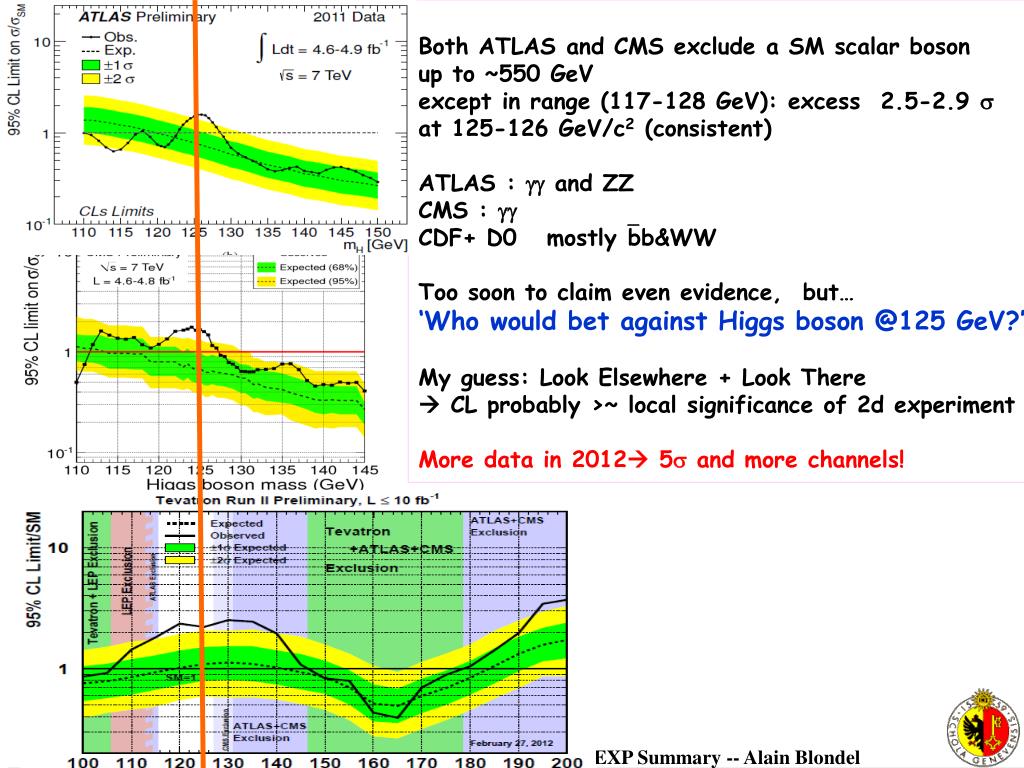Click the 'excess 2.5-2.9 σ' text

point(891,102)
